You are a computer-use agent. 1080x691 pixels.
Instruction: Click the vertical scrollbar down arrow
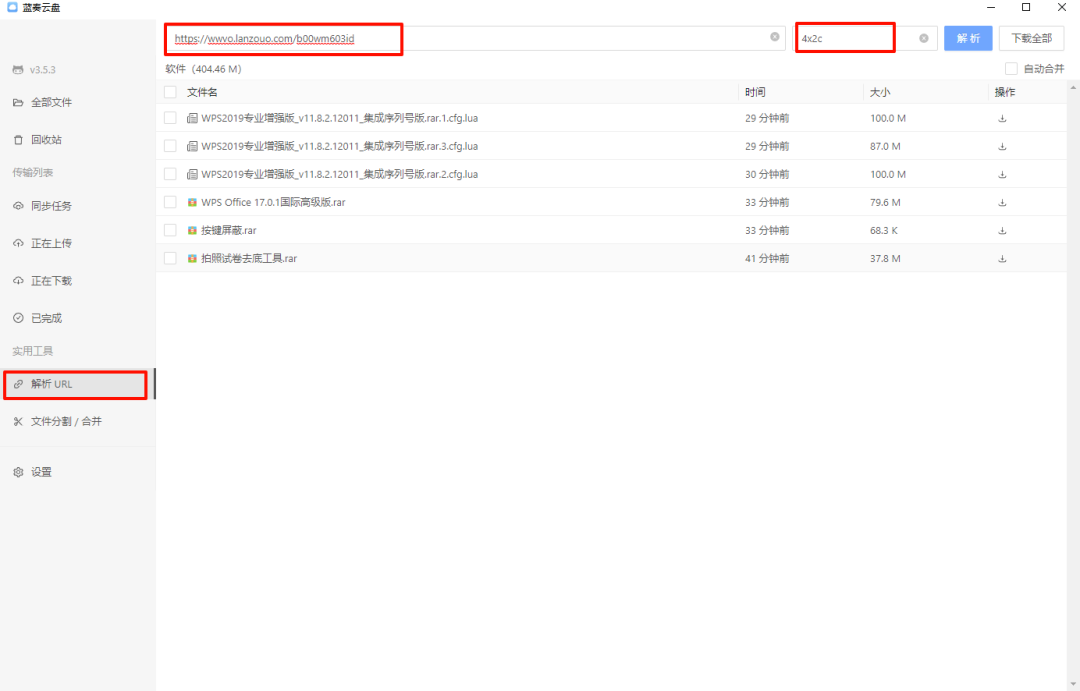pos(1073,684)
